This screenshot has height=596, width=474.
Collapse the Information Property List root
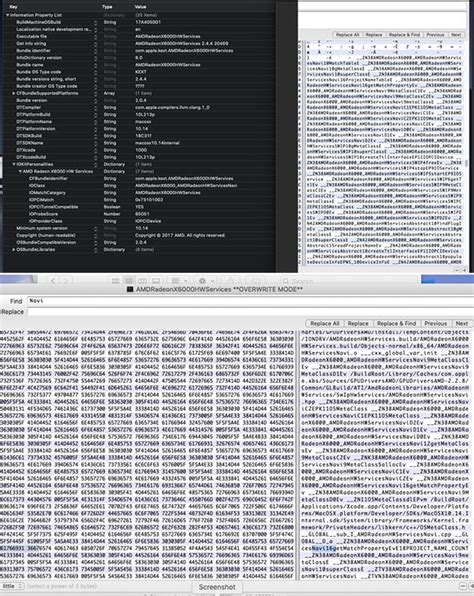tap(7, 15)
